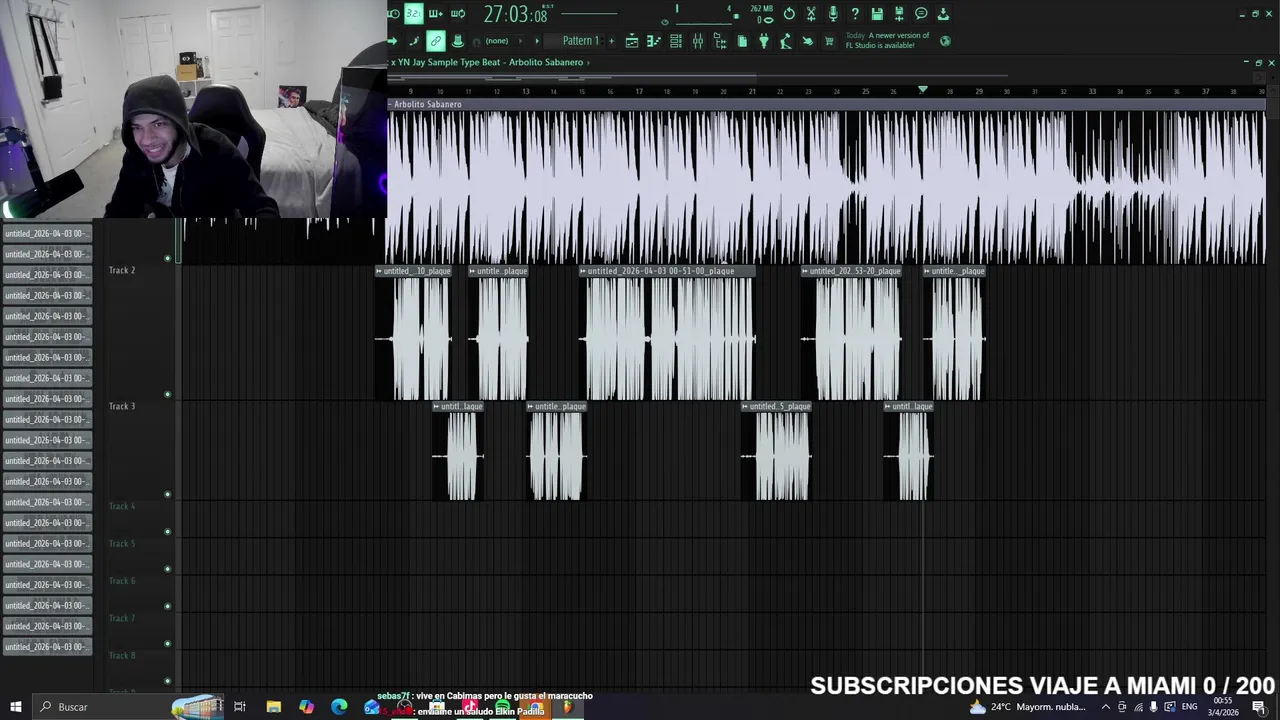
Task: Adjust the song position slider beside time
Action: click(588, 14)
